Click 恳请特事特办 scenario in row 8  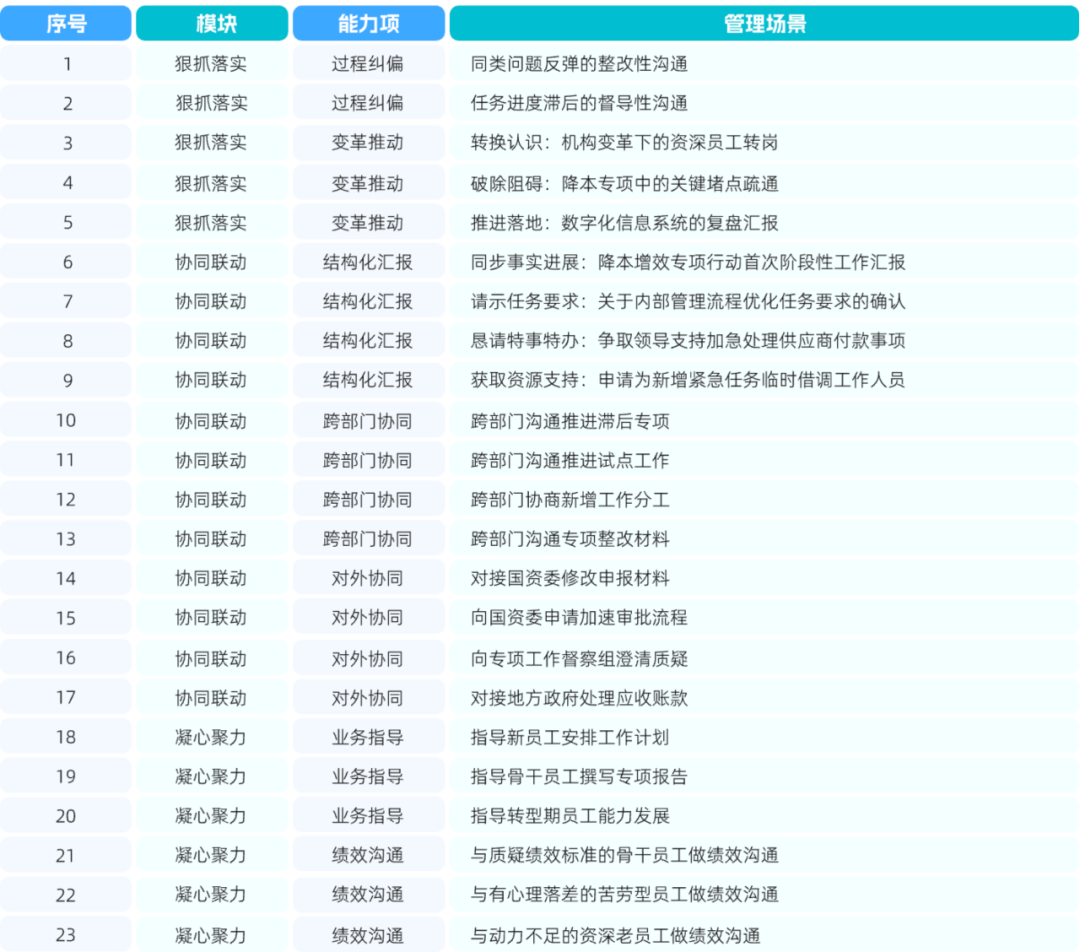click(x=687, y=341)
